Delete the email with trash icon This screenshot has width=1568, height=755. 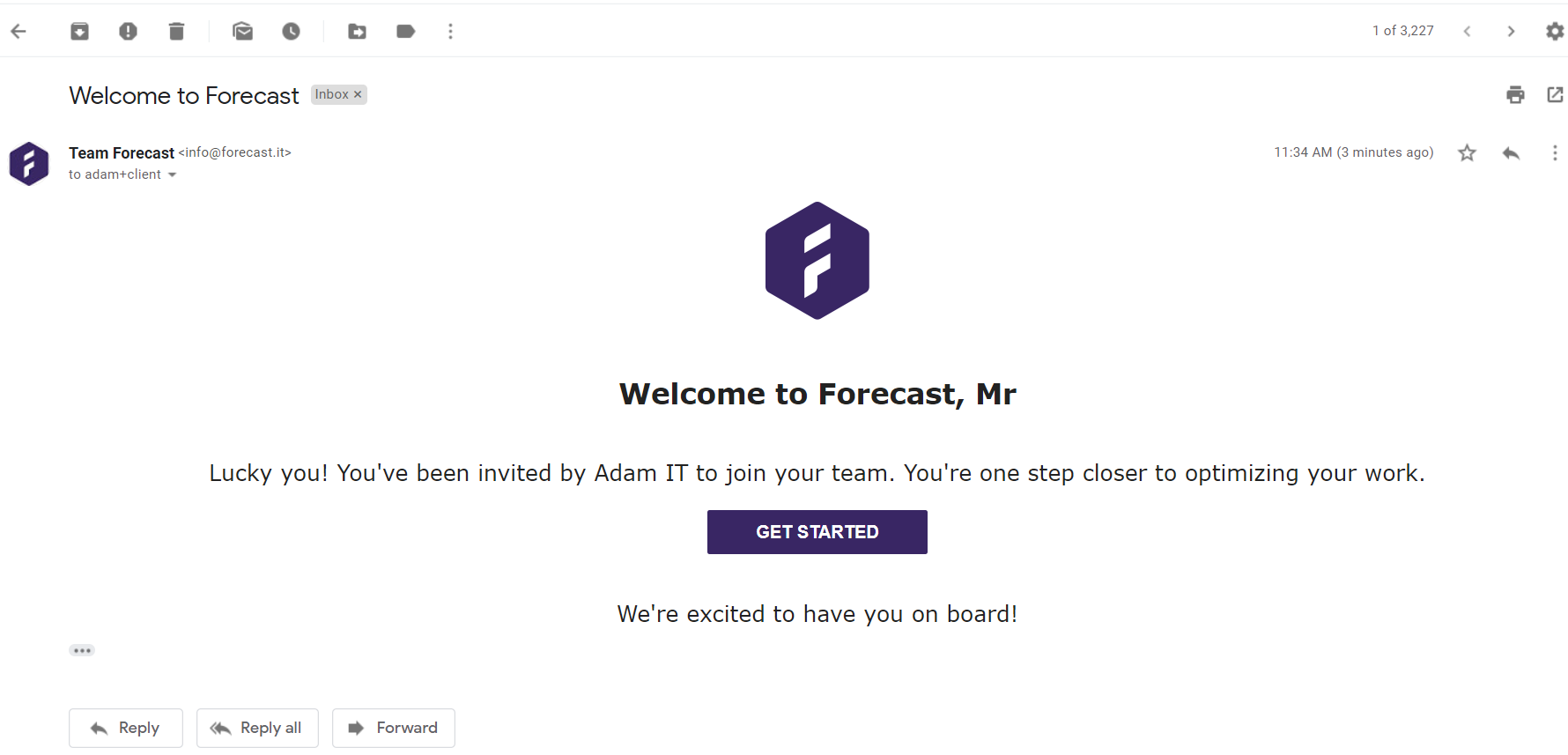(176, 32)
